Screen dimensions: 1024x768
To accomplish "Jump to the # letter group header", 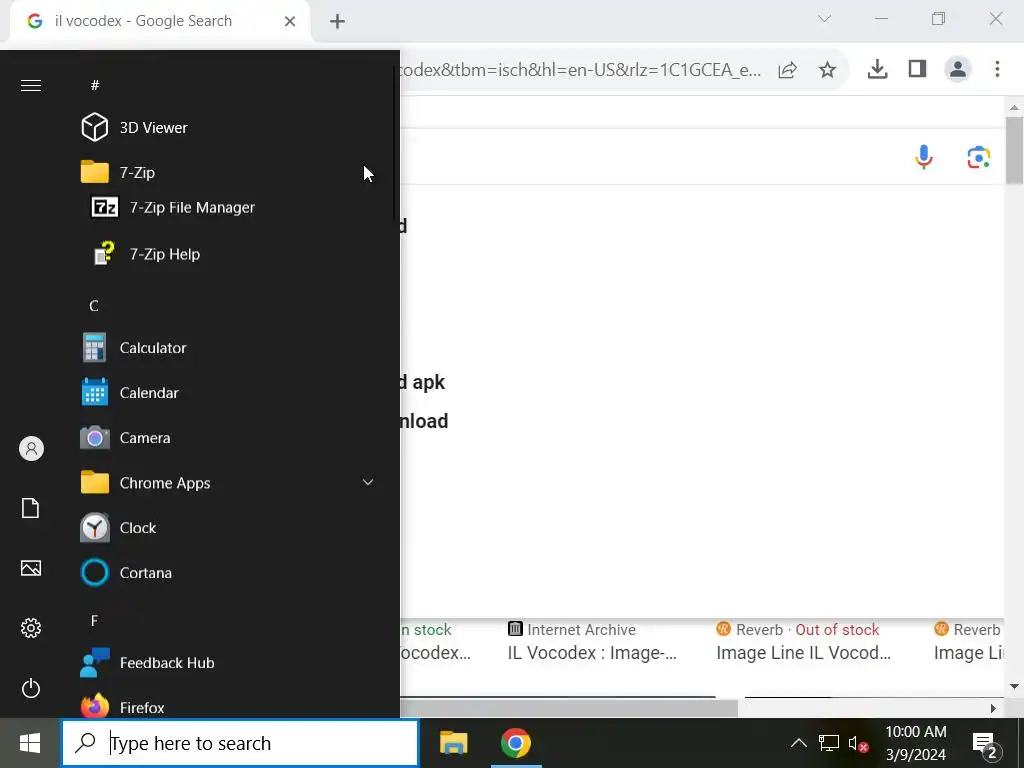I will click(x=95, y=85).
